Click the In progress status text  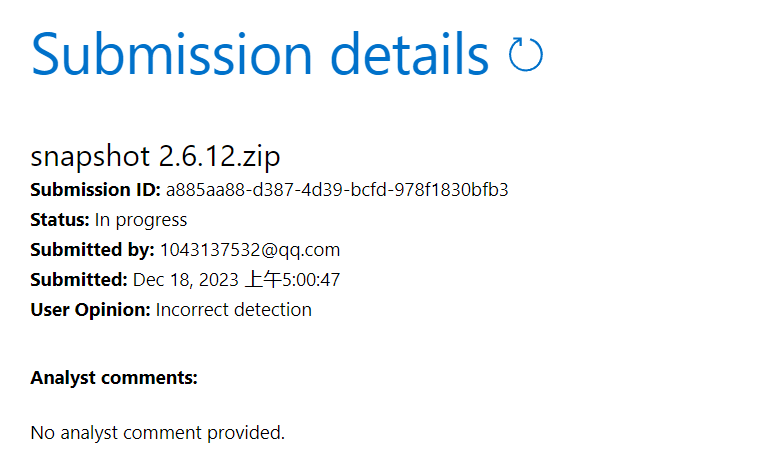point(141,220)
